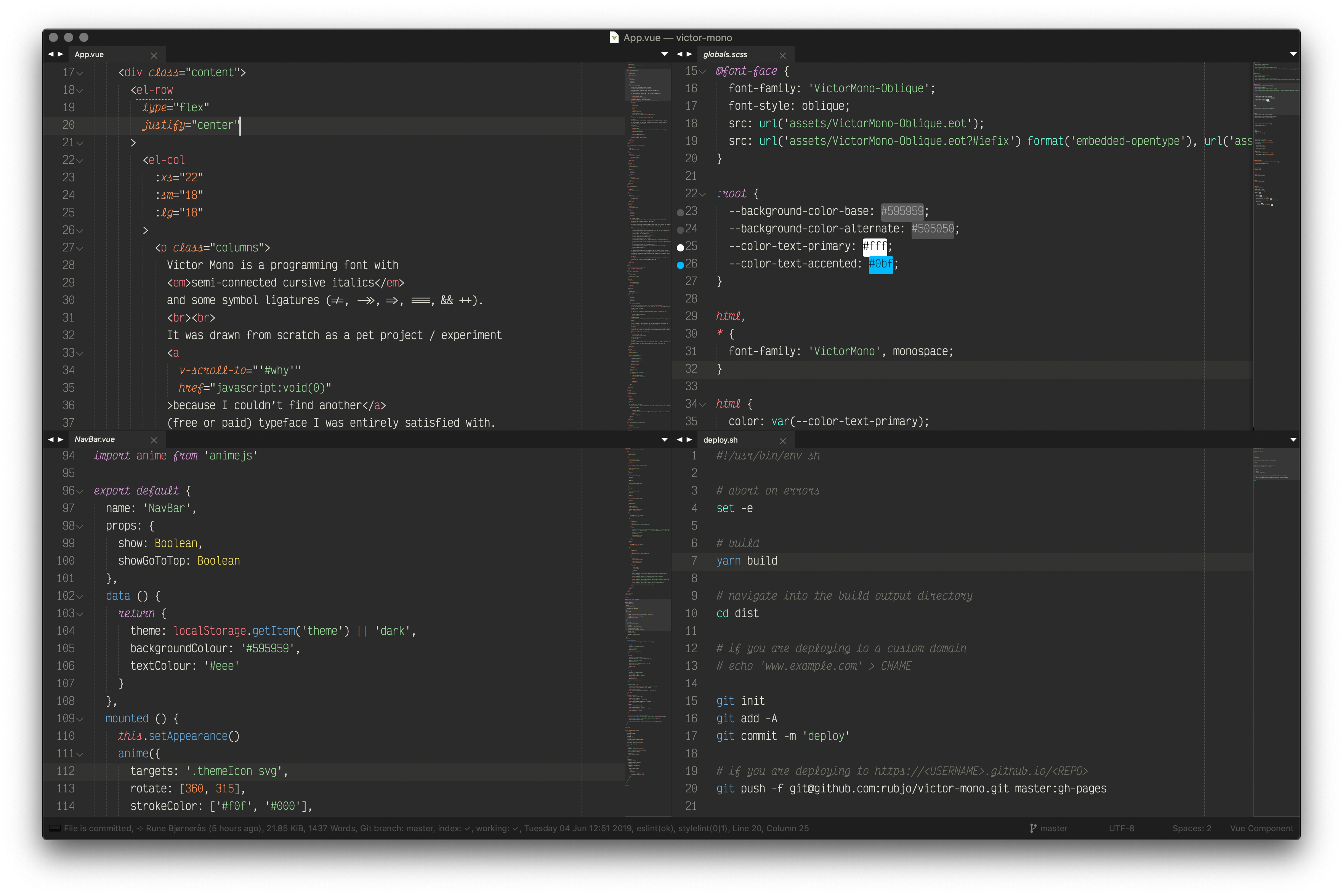Click the Spaces: 2 indentation setting
Viewport: 1343px width, 896px height.
pyautogui.click(x=1192, y=829)
